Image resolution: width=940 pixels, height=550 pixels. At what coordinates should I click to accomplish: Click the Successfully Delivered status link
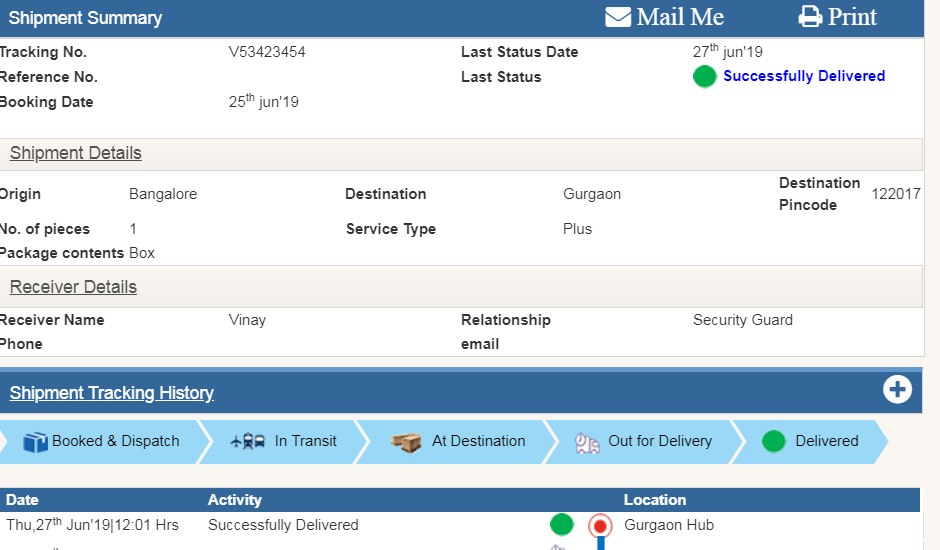(x=804, y=76)
